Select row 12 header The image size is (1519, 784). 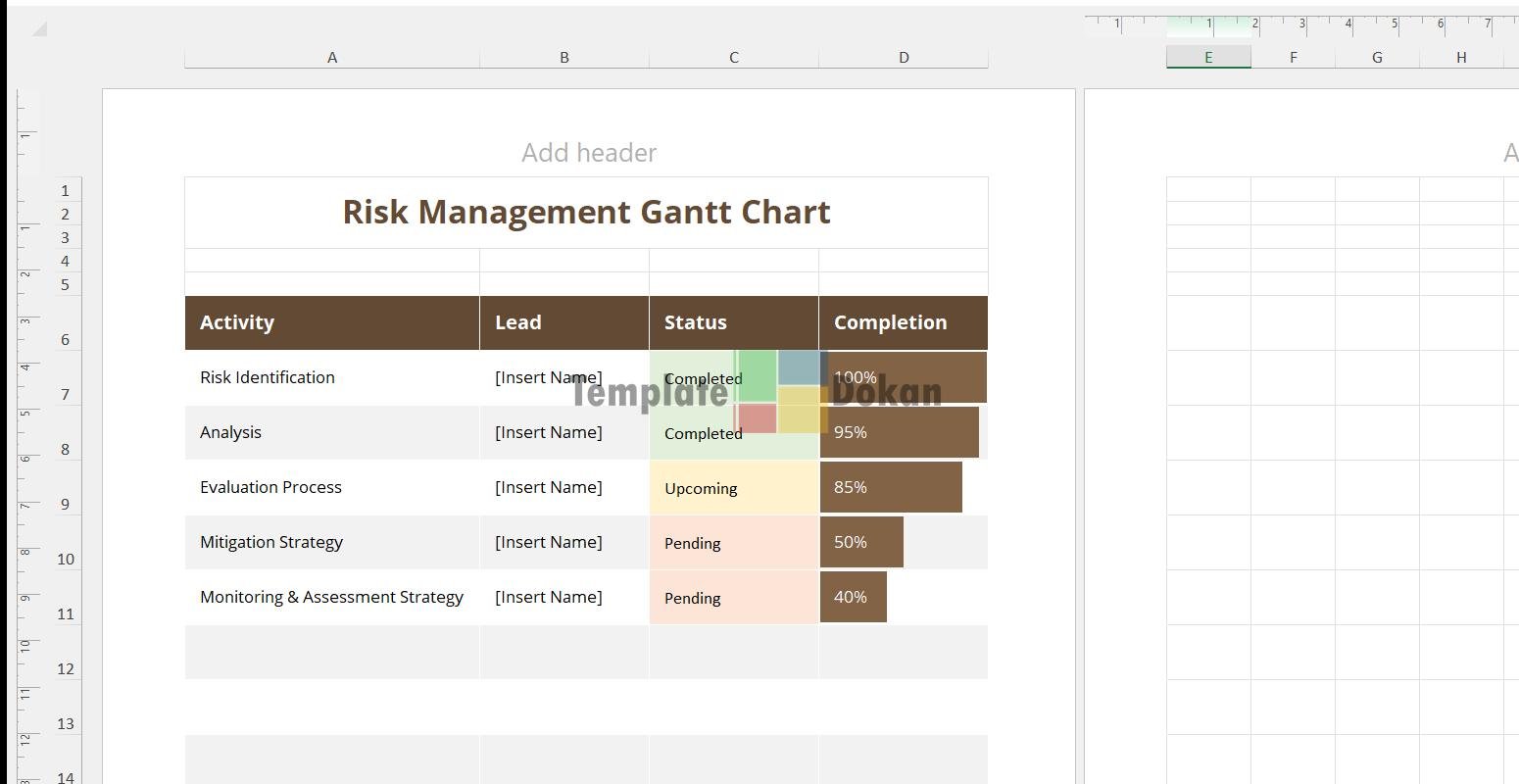66,668
